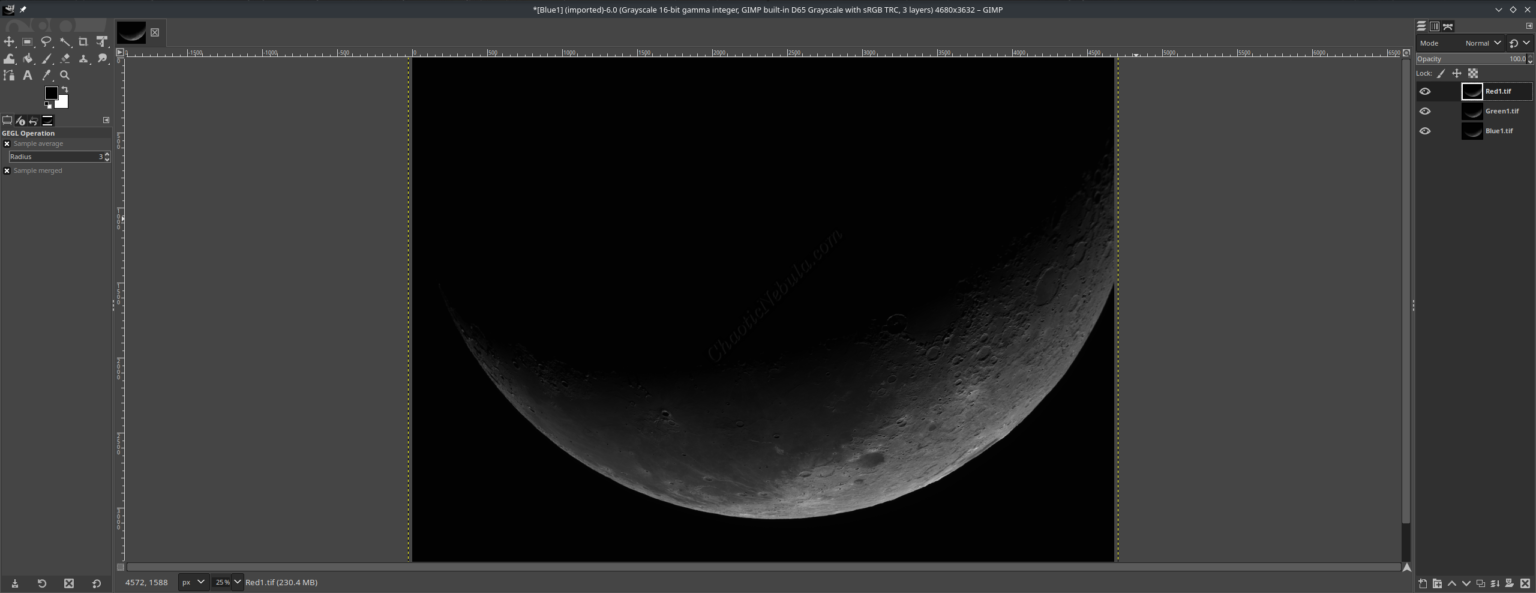Activate the Free Select lasso tool
The height and width of the screenshot is (593, 1536).
[46, 41]
